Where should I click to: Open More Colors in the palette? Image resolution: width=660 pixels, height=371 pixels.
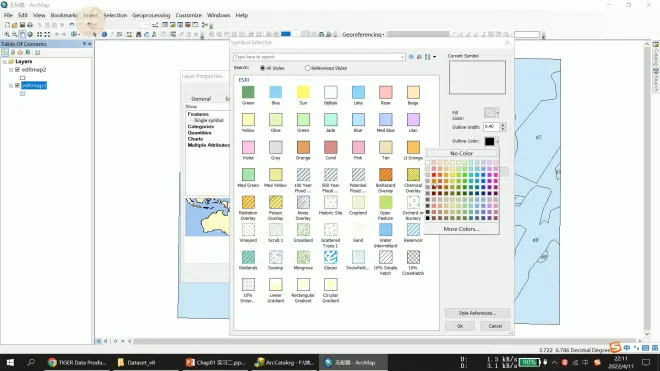(461, 229)
